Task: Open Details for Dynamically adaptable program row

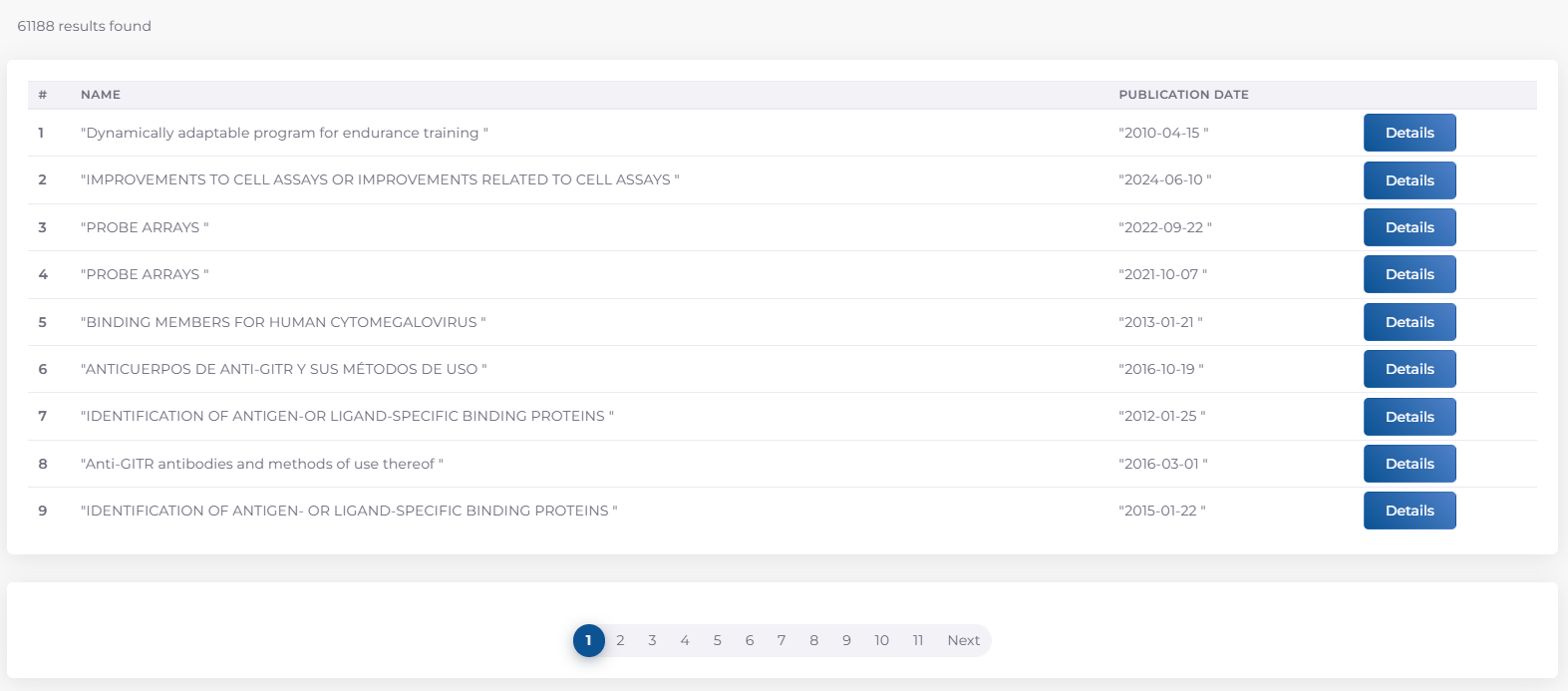Action: point(1409,133)
